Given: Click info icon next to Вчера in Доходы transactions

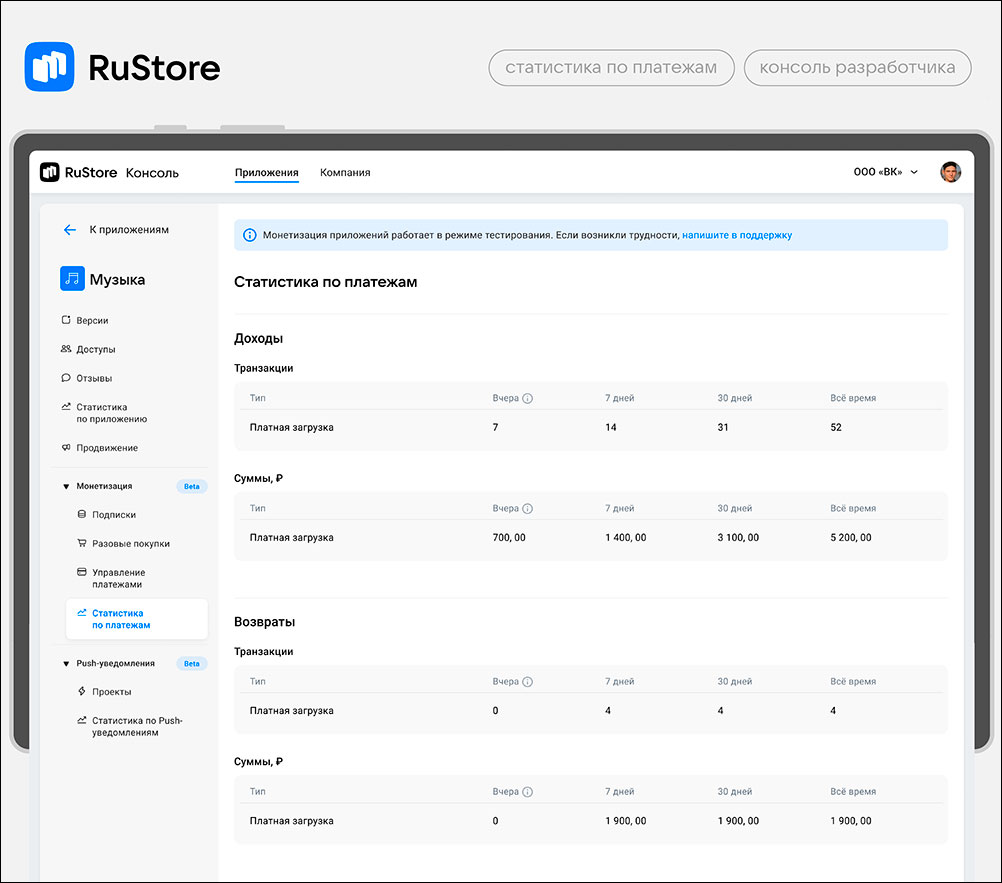Looking at the screenshot, I should tap(528, 399).
